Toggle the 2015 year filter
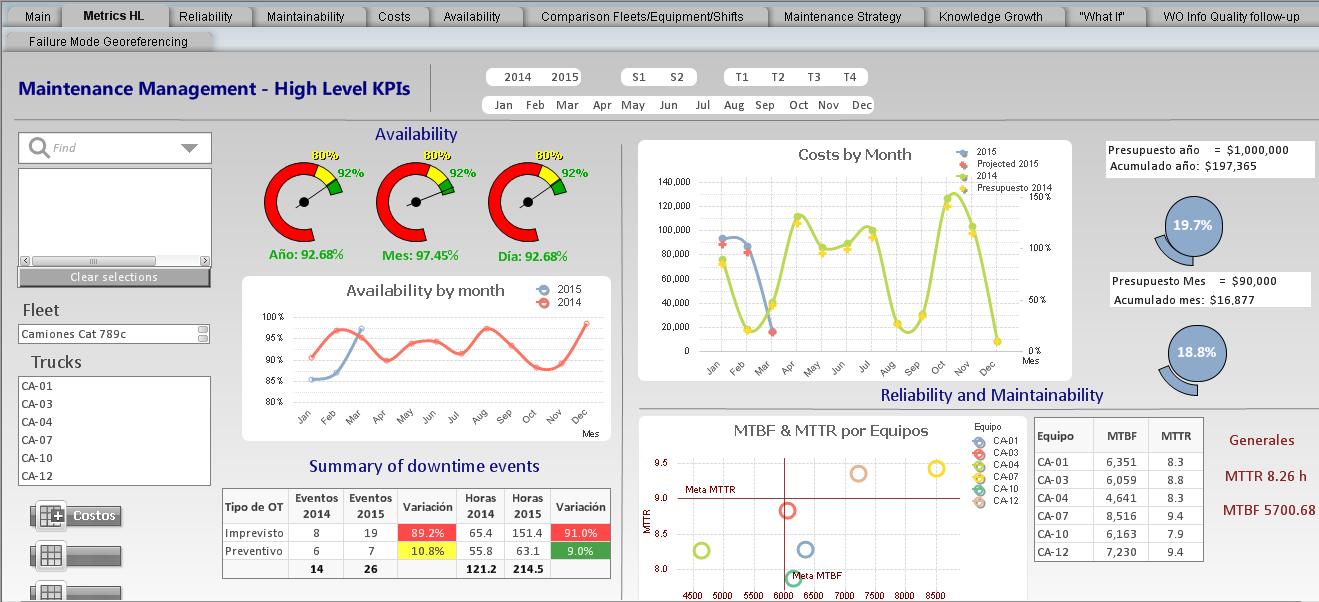The width and height of the screenshot is (1319, 602). coord(565,77)
